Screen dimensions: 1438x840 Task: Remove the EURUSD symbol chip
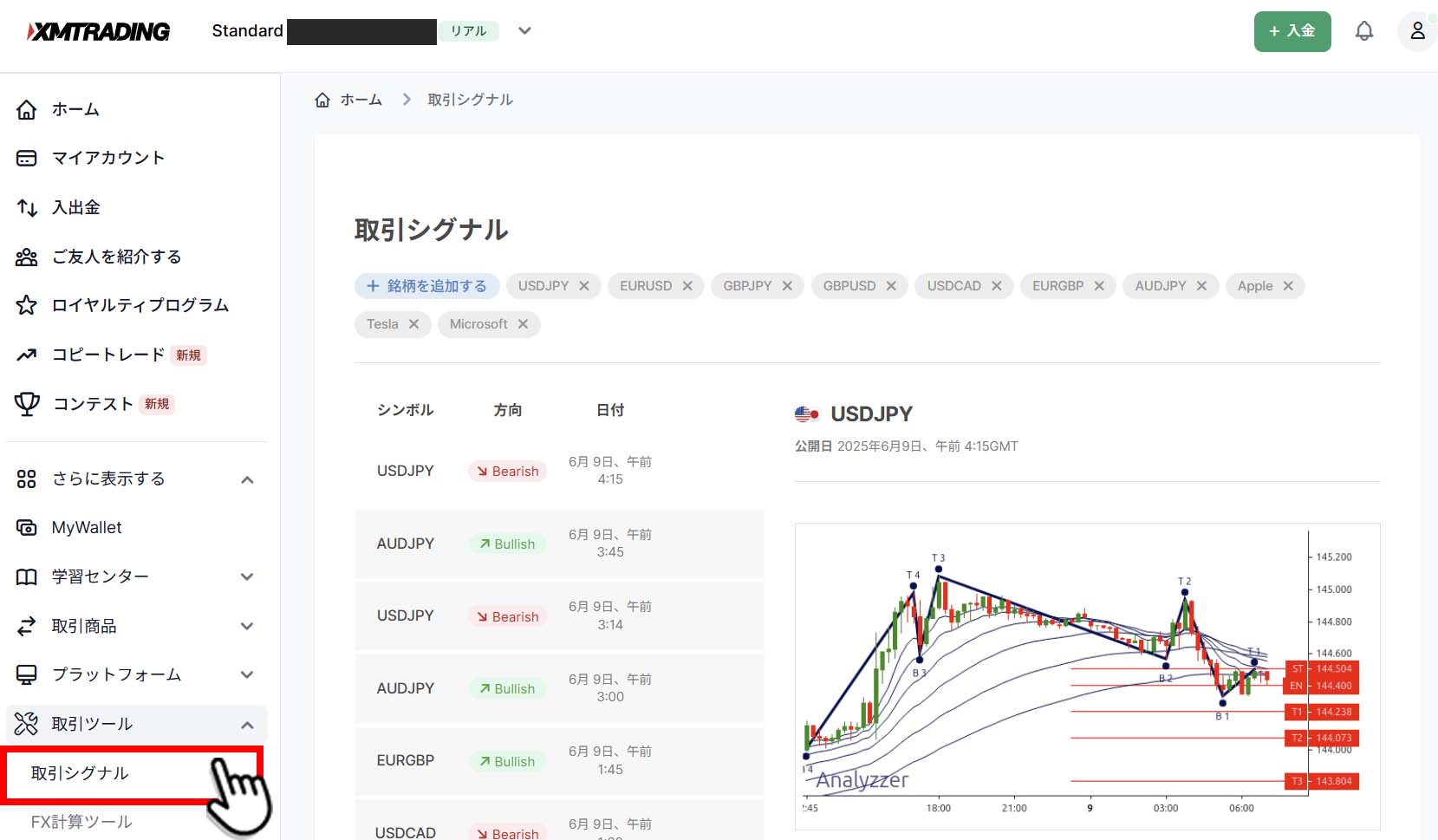point(687,286)
